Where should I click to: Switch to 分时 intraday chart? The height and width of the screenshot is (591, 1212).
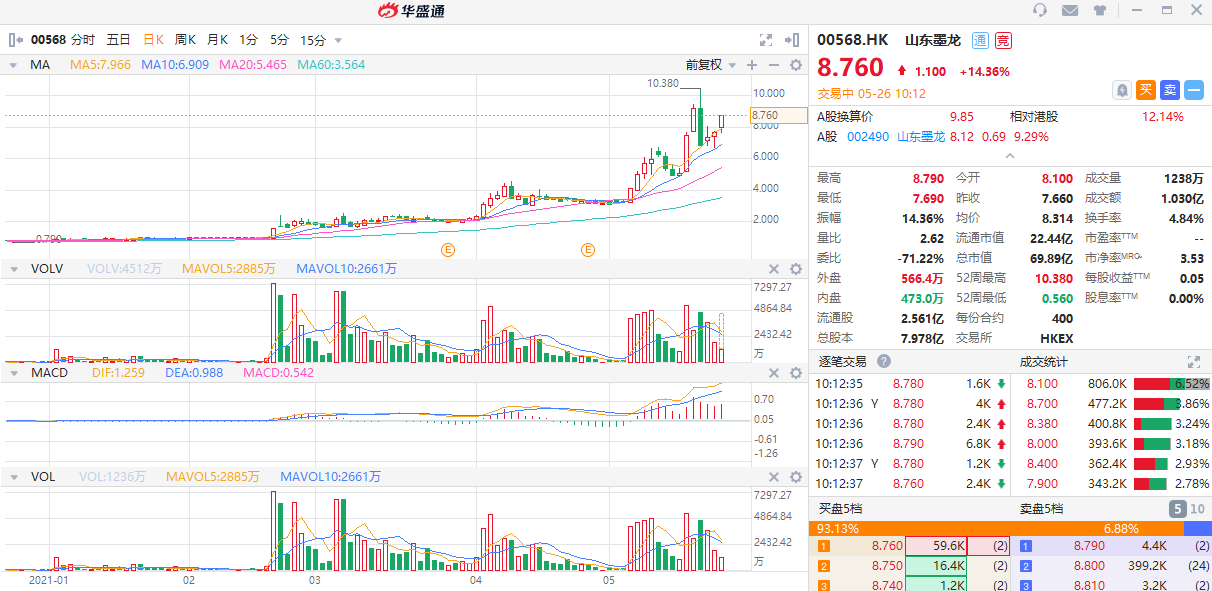(83, 40)
